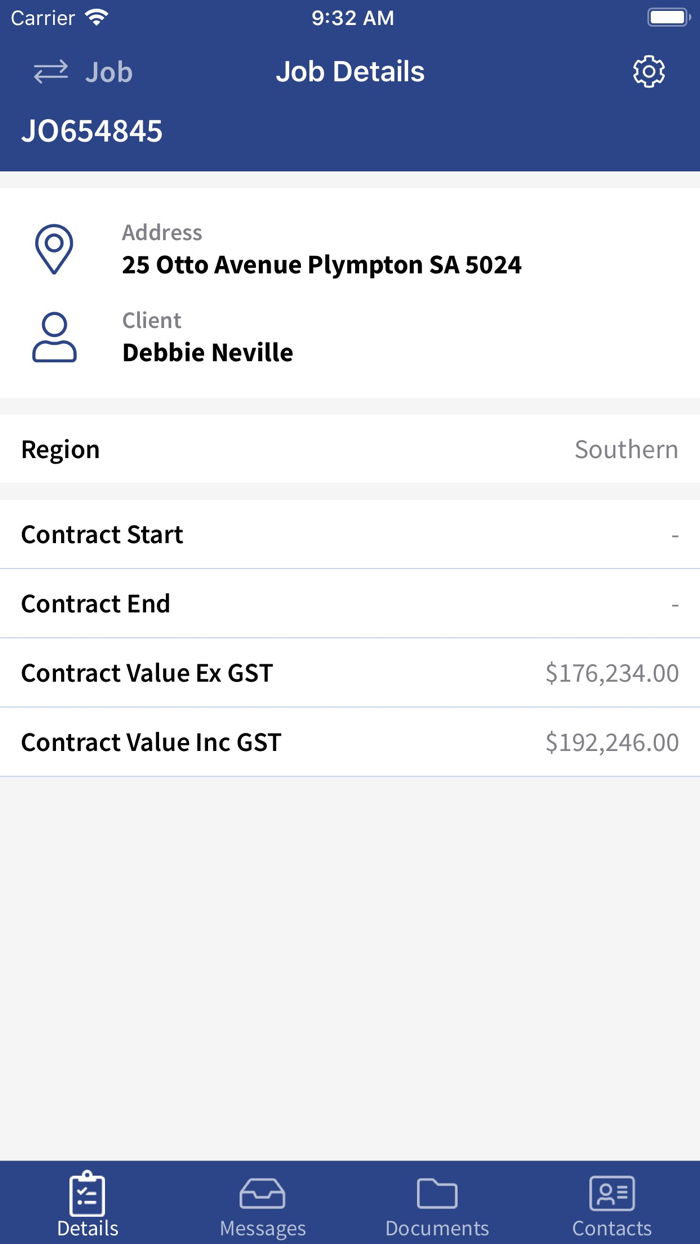The width and height of the screenshot is (700, 1244).
Task: Select the Contract End row
Action: (350, 604)
